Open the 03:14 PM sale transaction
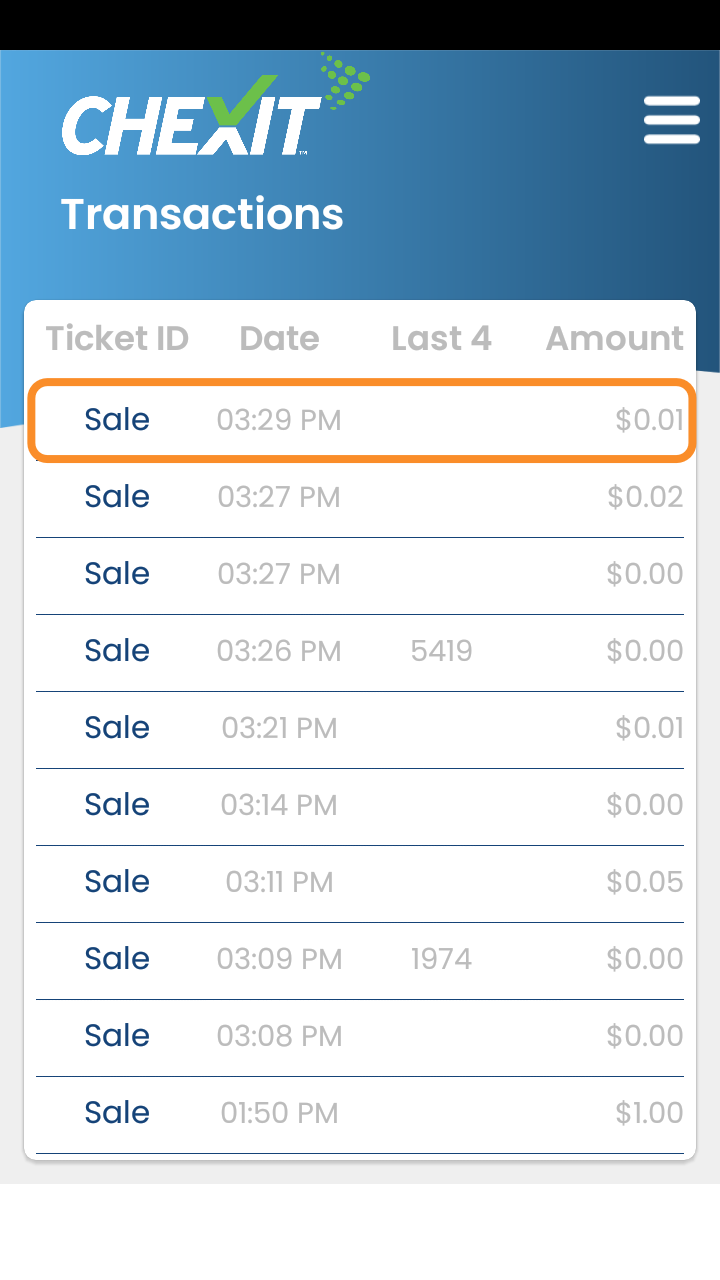 point(360,806)
